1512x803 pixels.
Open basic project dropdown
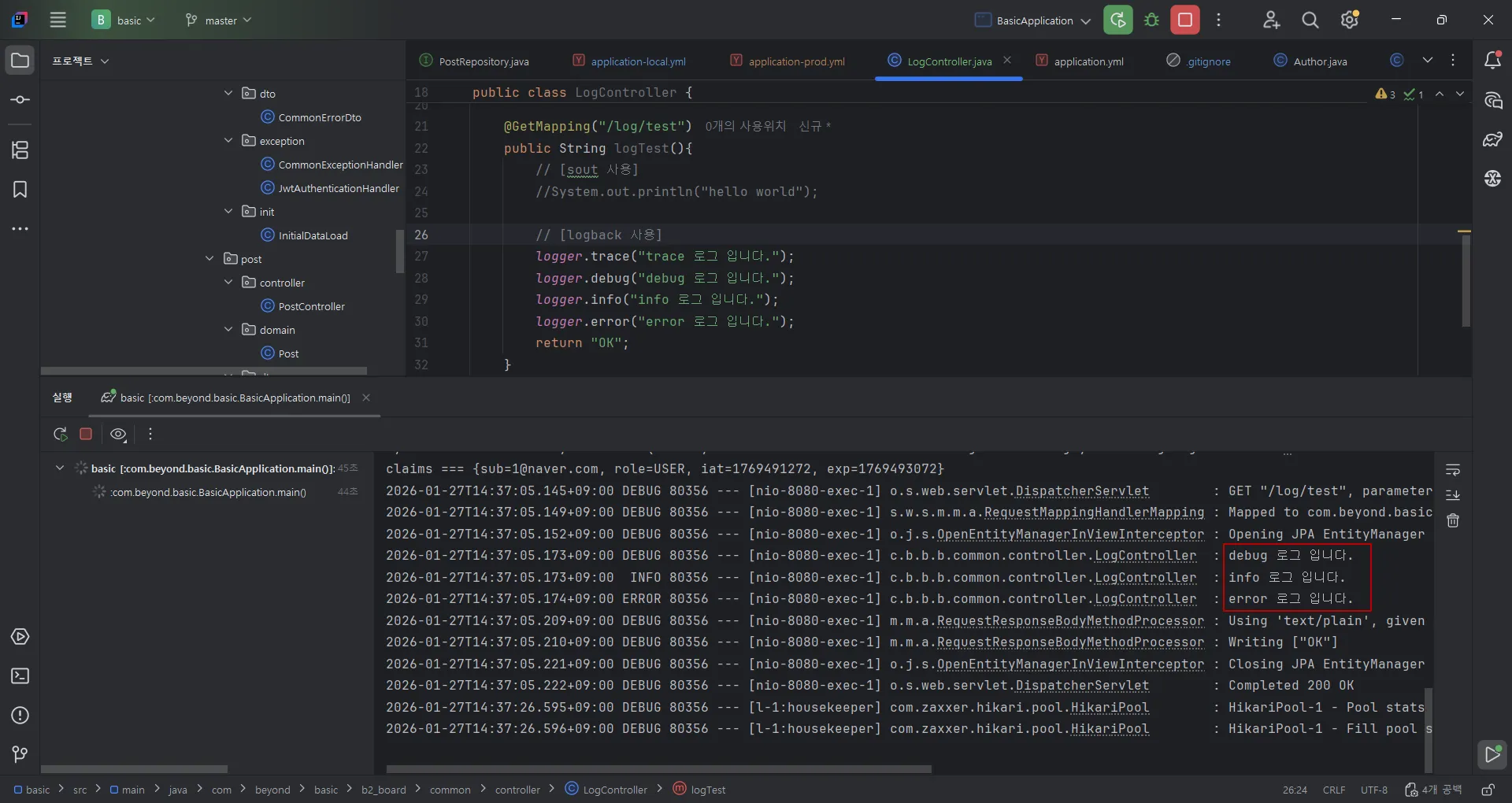click(x=124, y=20)
